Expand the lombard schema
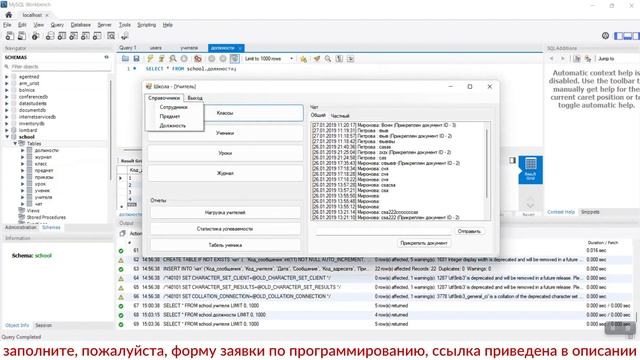The width and height of the screenshot is (640, 360). pyautogui.click(x=7, y=130)
